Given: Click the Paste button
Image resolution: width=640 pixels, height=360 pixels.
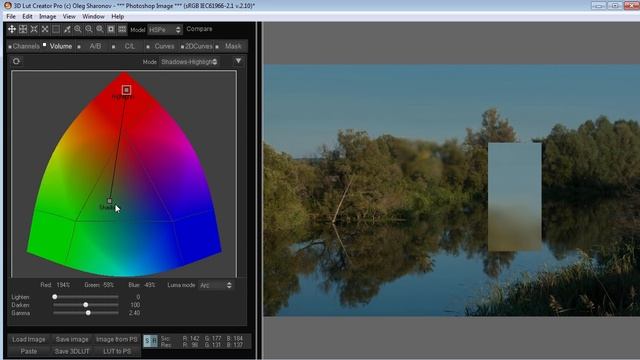Looking at the screenshot, I should point(29,351).
